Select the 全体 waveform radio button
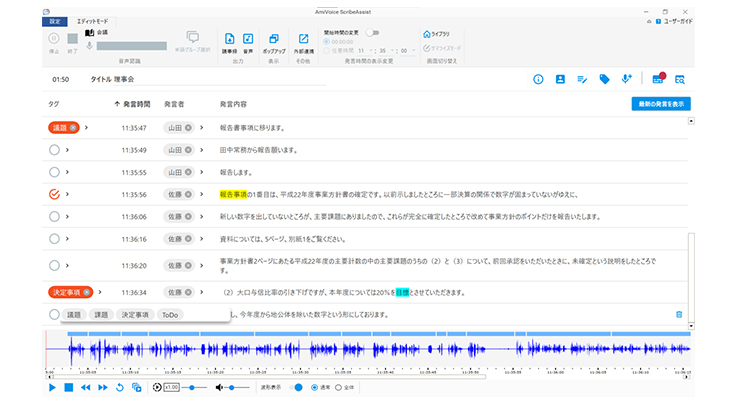The width and height of the screenshot is (750, 403). (x=337, y=387)
